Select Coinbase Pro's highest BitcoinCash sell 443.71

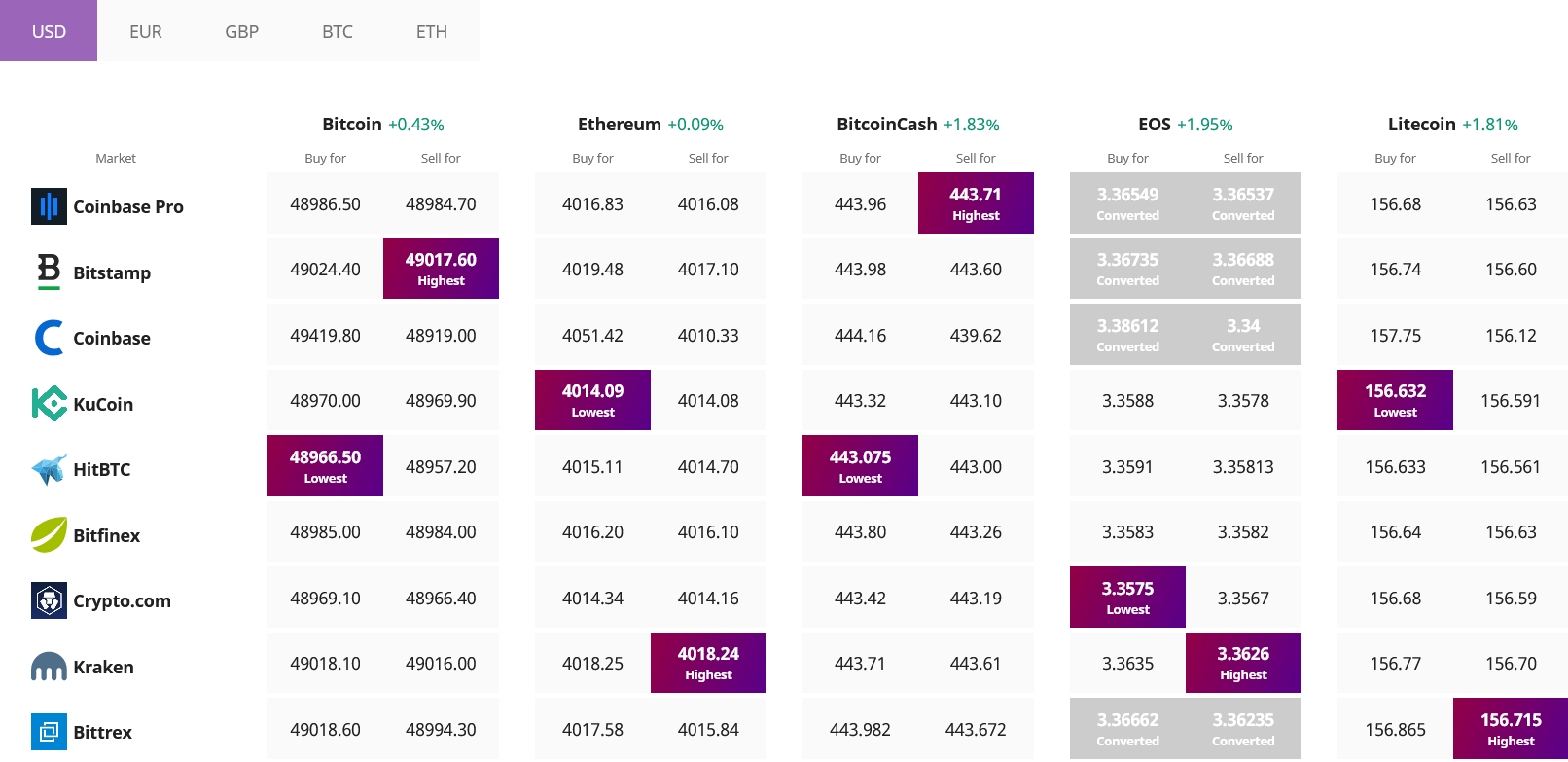coord(976,202)
